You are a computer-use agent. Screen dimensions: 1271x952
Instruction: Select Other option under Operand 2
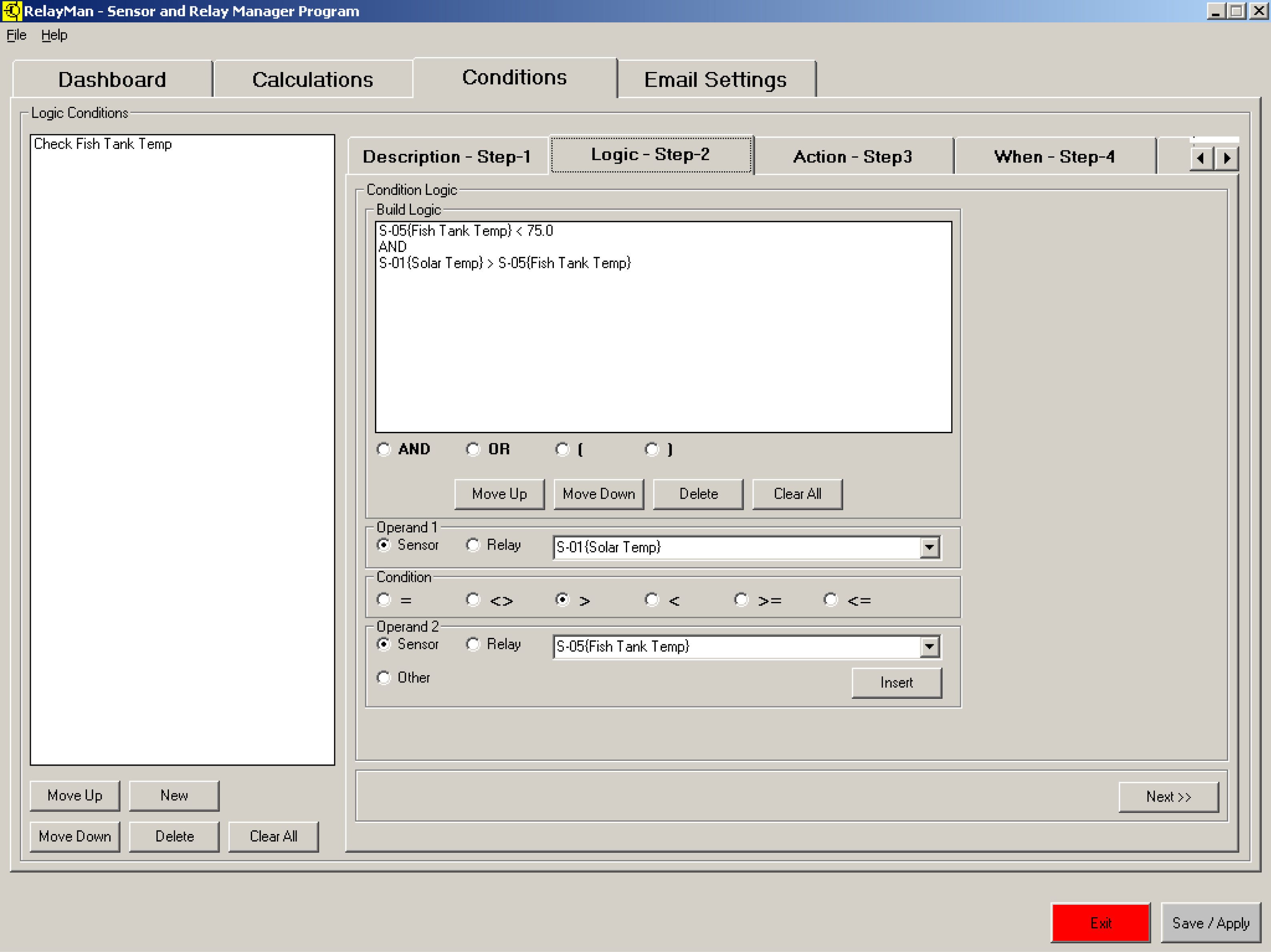(x=384, y=678)
